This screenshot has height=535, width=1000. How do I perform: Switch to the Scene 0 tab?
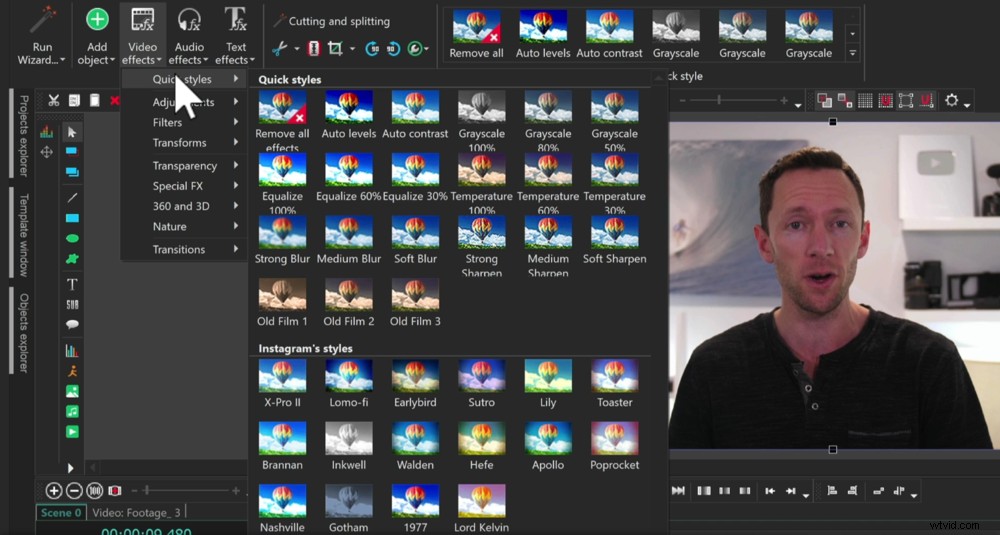[x=61, y=512]
